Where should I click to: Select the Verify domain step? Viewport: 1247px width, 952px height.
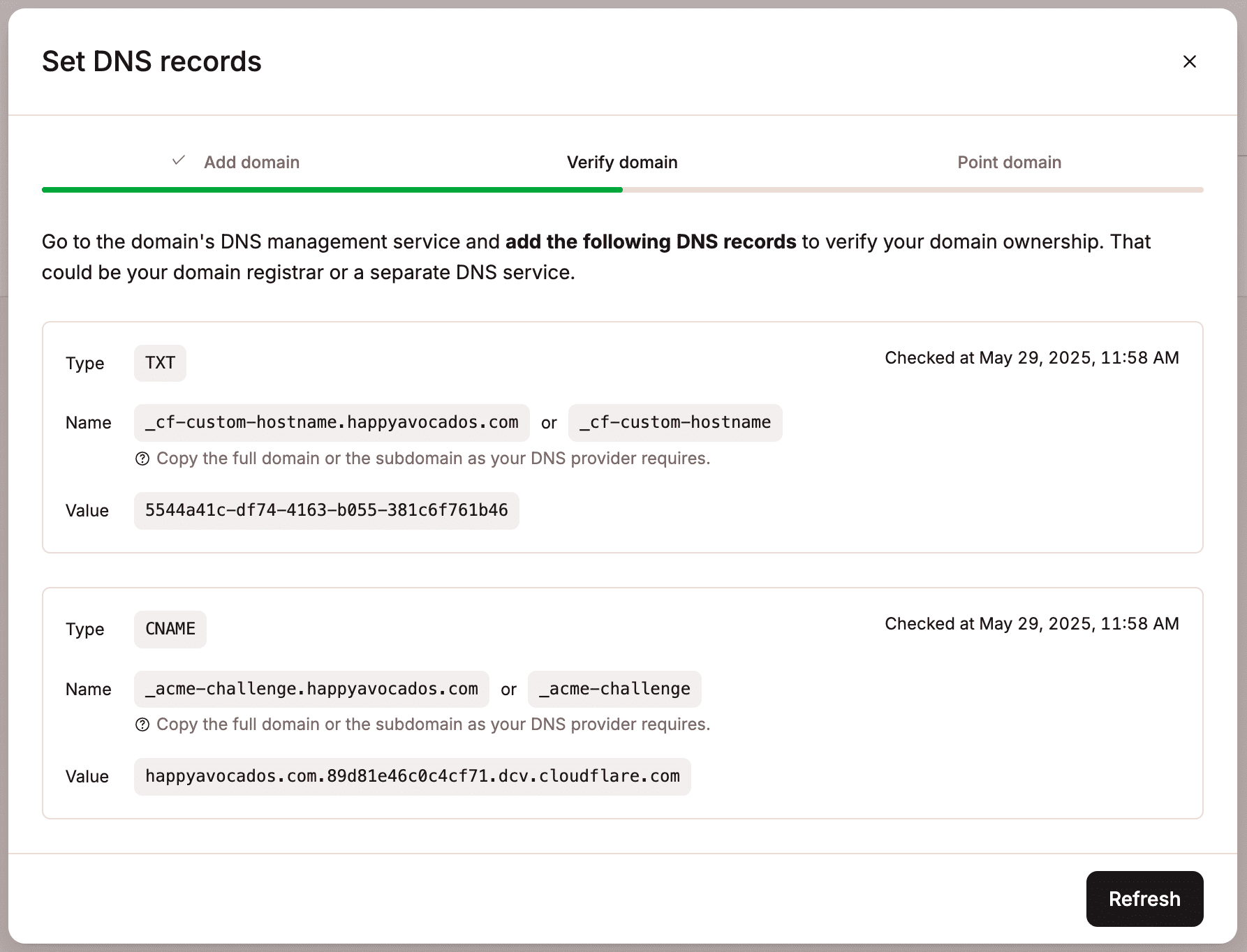[x=621, y=162]
